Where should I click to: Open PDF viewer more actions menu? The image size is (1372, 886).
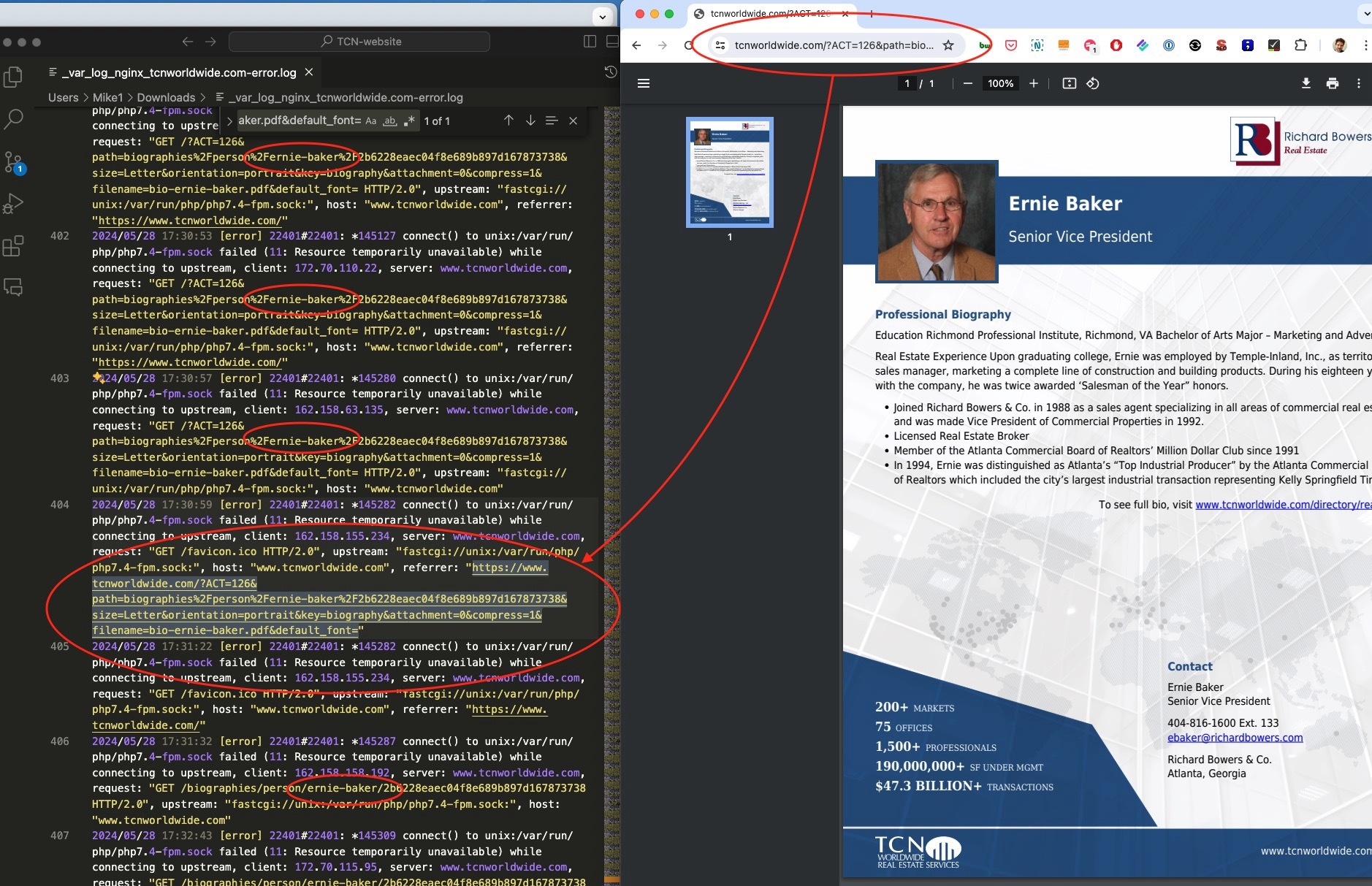1359,83
